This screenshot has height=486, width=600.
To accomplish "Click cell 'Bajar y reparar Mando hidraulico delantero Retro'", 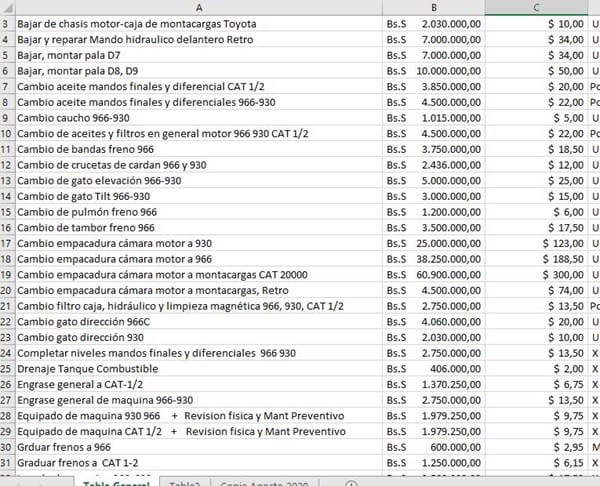I will [199, 39].
